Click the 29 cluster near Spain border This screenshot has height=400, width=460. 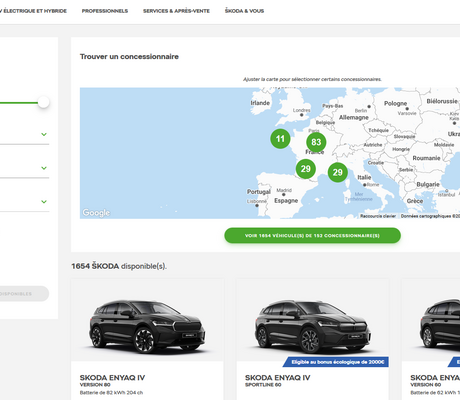pyautogui.click(x=306, y=169)
